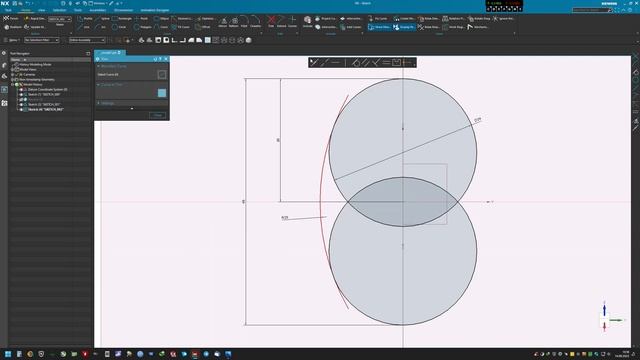Click the dialog more/less handle arrow
Viewport: 640px width, 360px height.
click(132, 109)
